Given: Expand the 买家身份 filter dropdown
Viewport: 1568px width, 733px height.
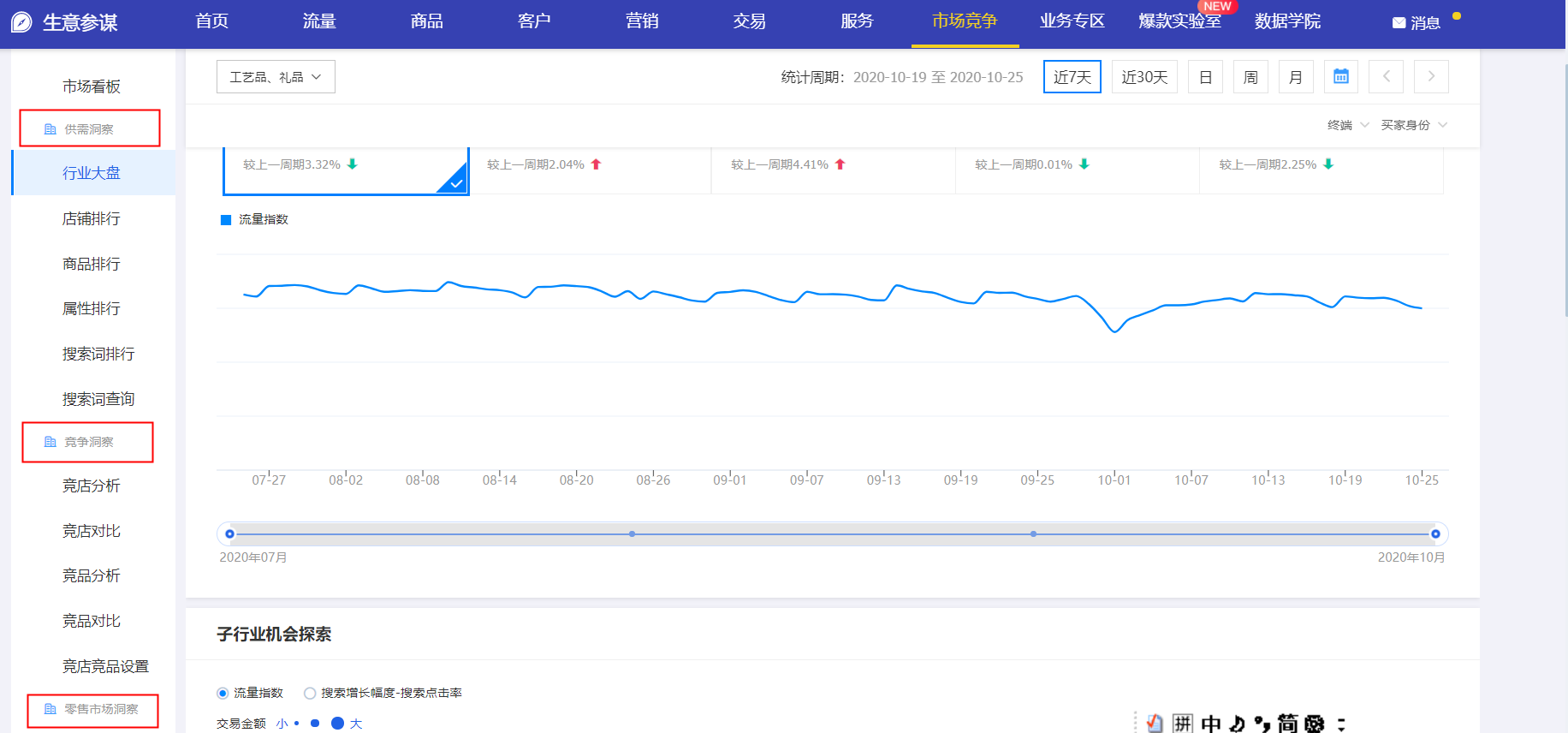Looking at the screenshot, I should (x=1414, y=125).
